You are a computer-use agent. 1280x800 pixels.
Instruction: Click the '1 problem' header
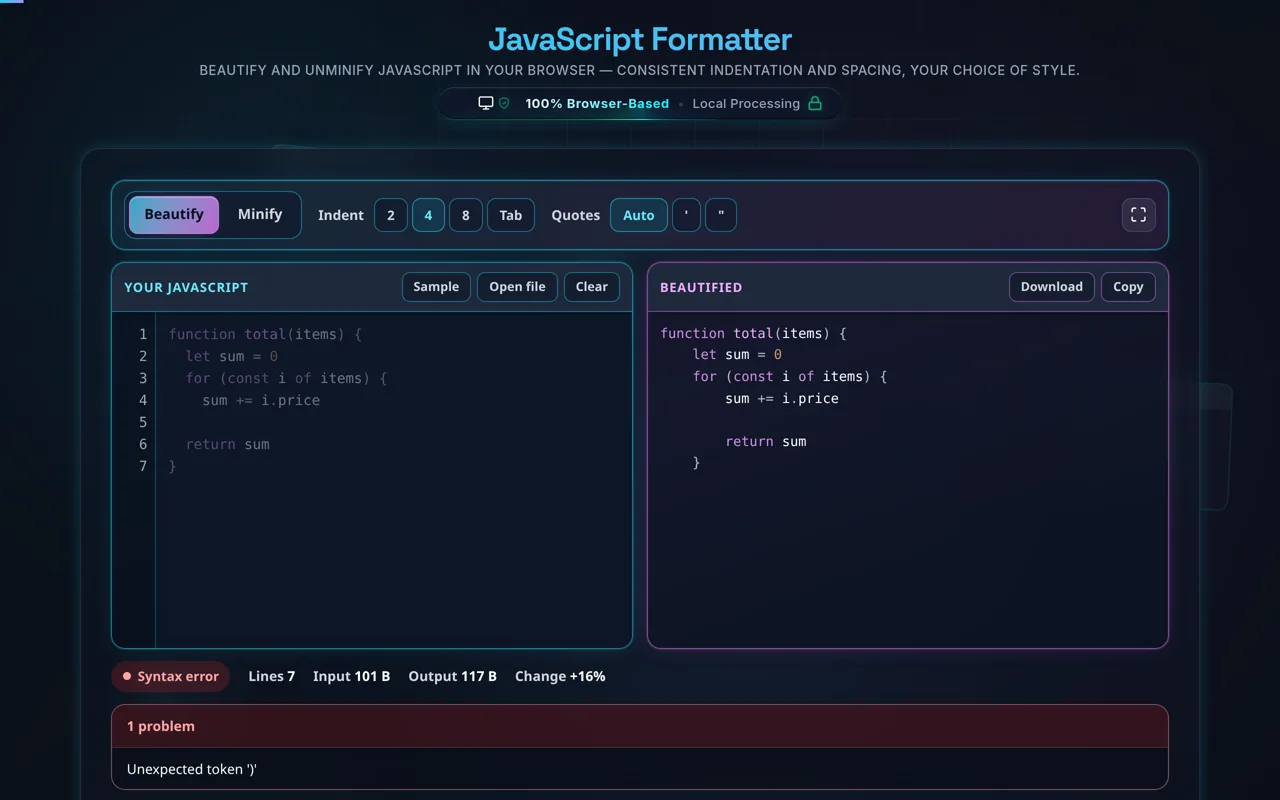[640, 726]
